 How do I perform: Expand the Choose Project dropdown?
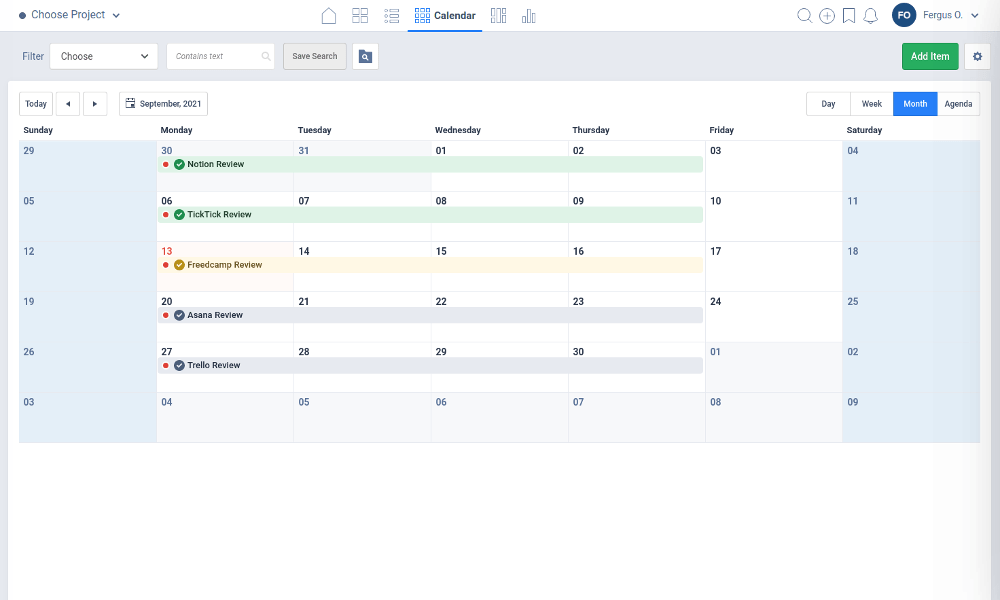tap(70, 15)
